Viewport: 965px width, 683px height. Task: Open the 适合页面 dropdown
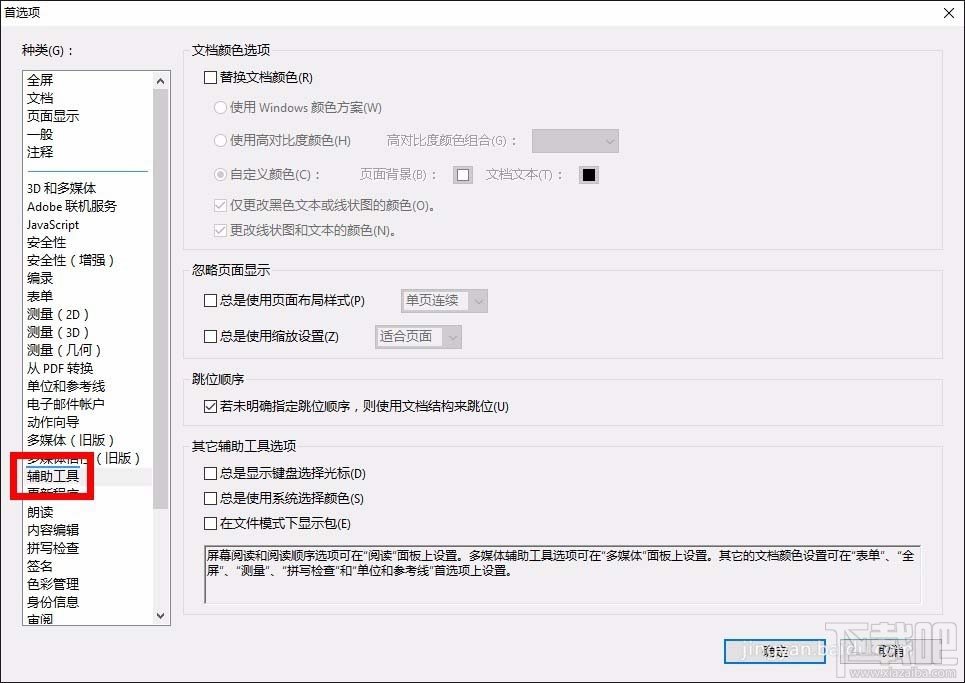point(417,337)
